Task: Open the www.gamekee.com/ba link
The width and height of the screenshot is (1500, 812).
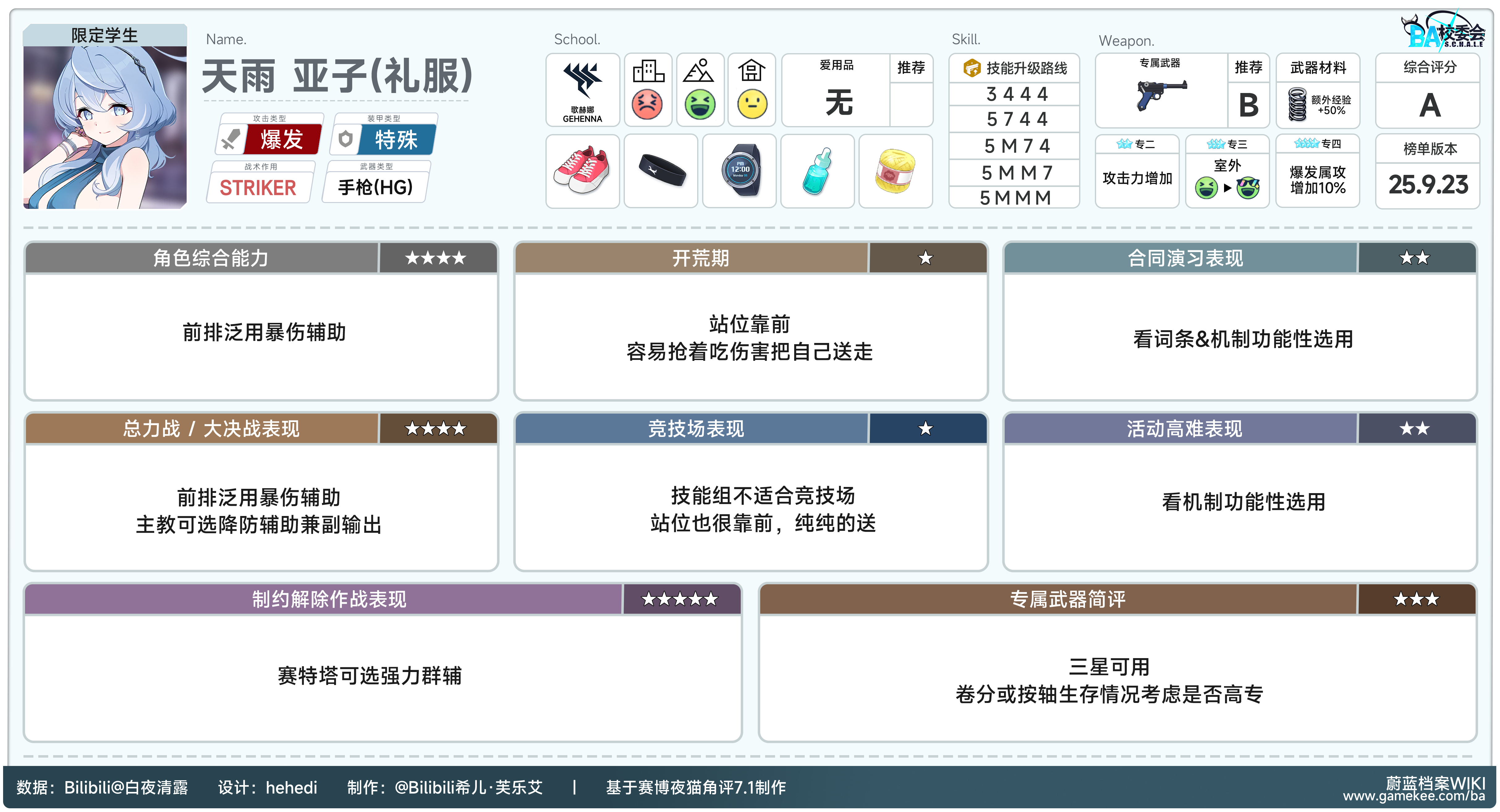Action: tap(1413, 796)
